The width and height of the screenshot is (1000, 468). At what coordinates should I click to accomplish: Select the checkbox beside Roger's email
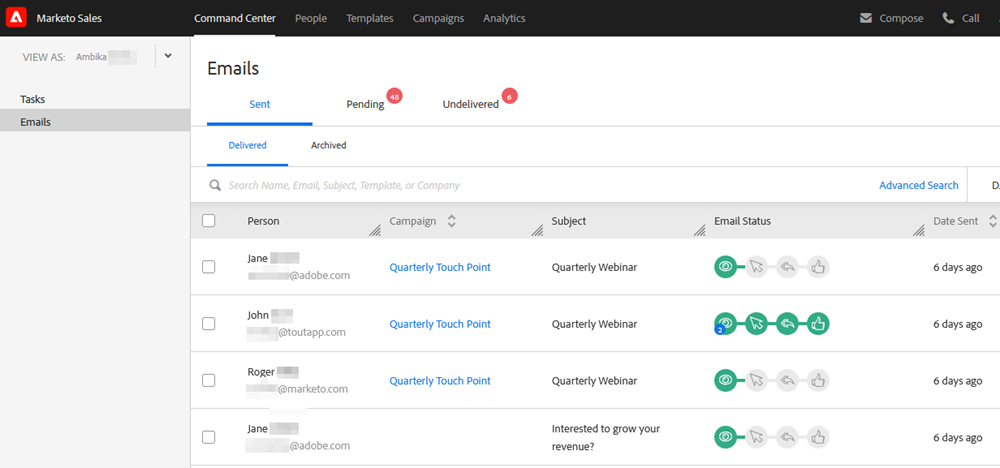(x=209, y=381)
